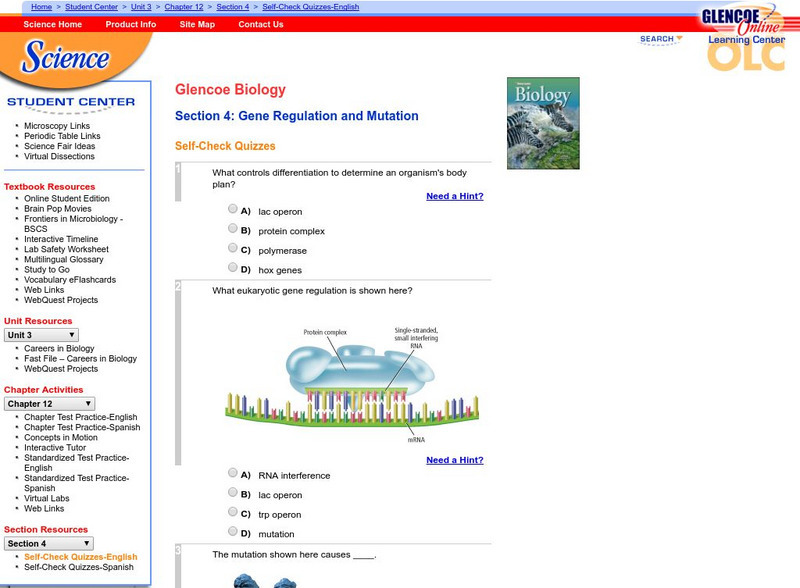Open Contact Us menu item
This screenshot has width=800, height=588.
[x=261, y=24]
